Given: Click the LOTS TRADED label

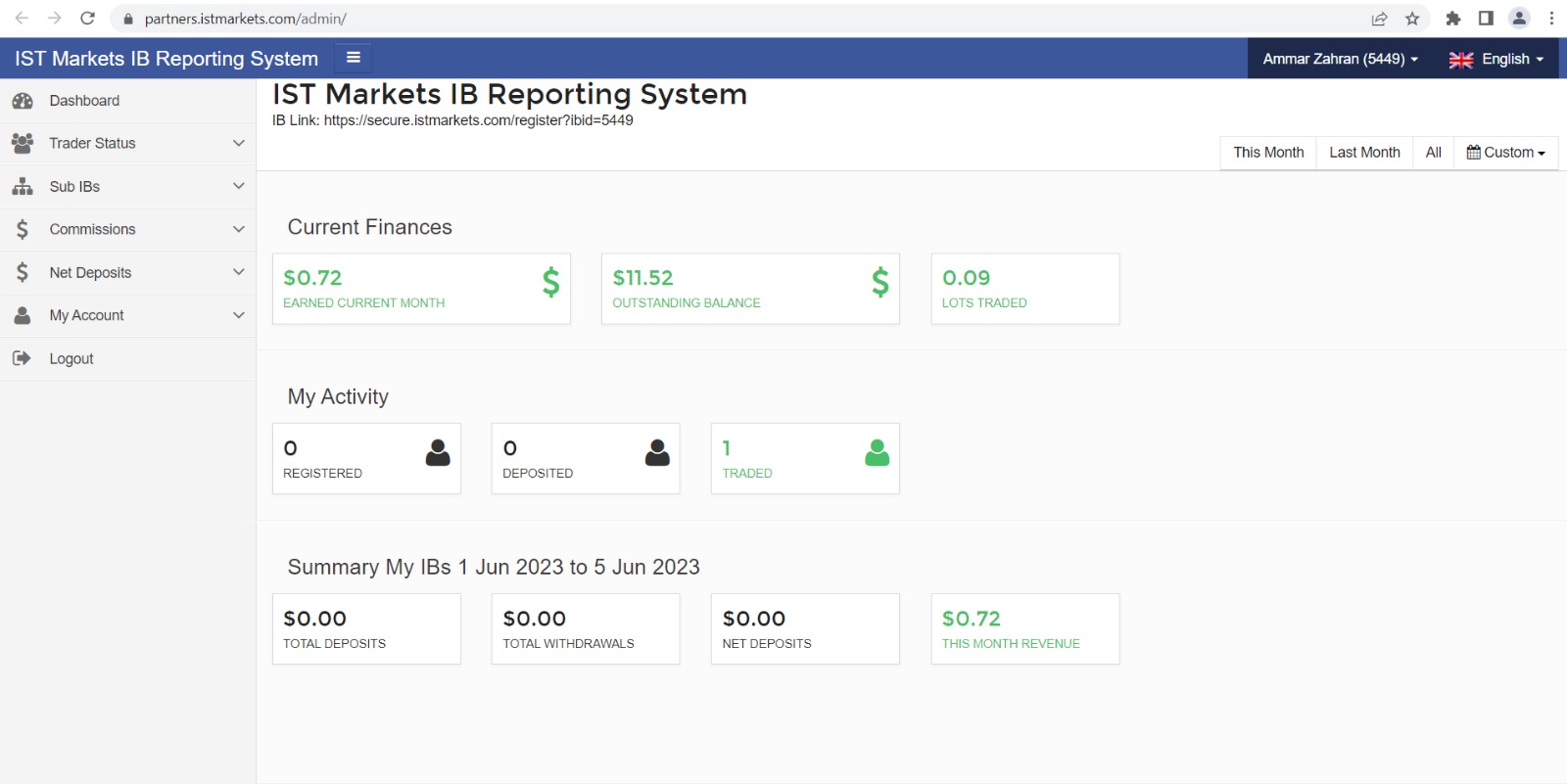Looking at the screenshot, I should pos(984,302).
